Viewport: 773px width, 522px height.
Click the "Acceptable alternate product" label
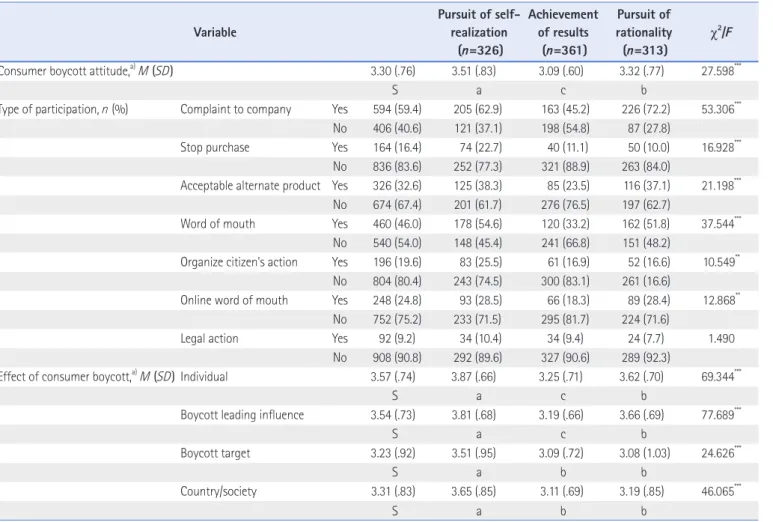click(250, 186)
